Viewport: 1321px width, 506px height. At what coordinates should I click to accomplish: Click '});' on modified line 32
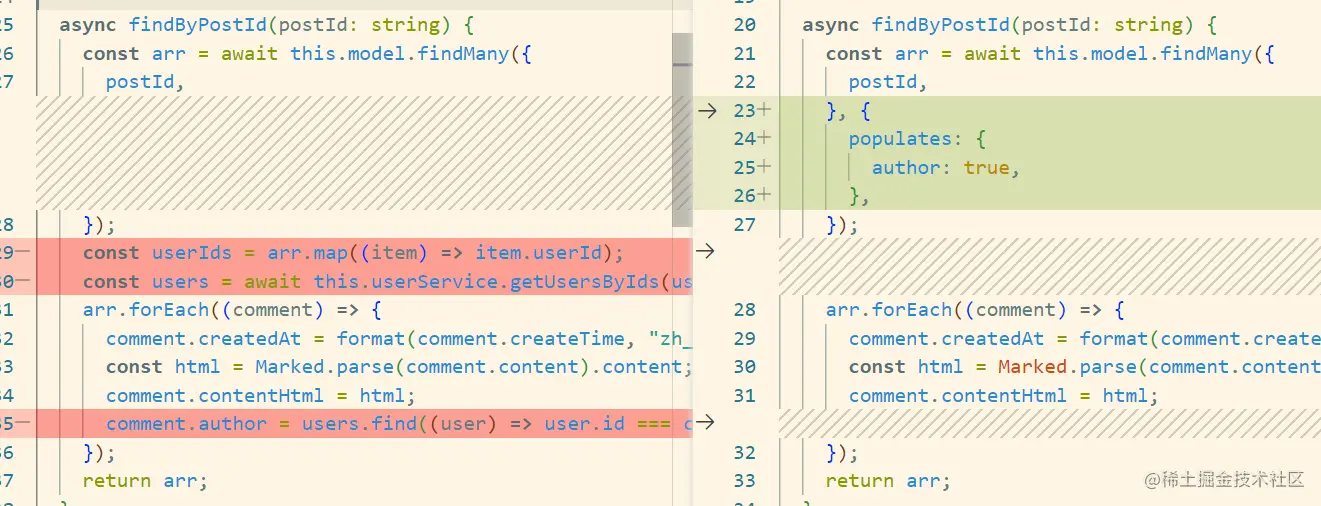point(842,453)
